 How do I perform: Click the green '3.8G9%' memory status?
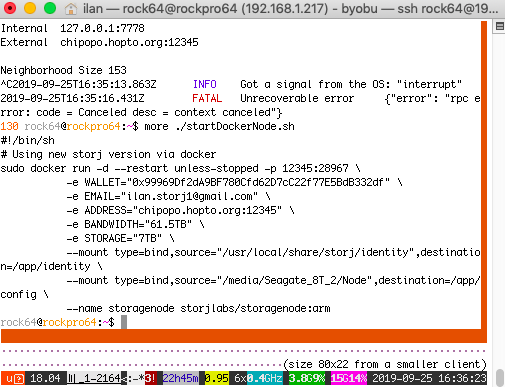[307, 378]
